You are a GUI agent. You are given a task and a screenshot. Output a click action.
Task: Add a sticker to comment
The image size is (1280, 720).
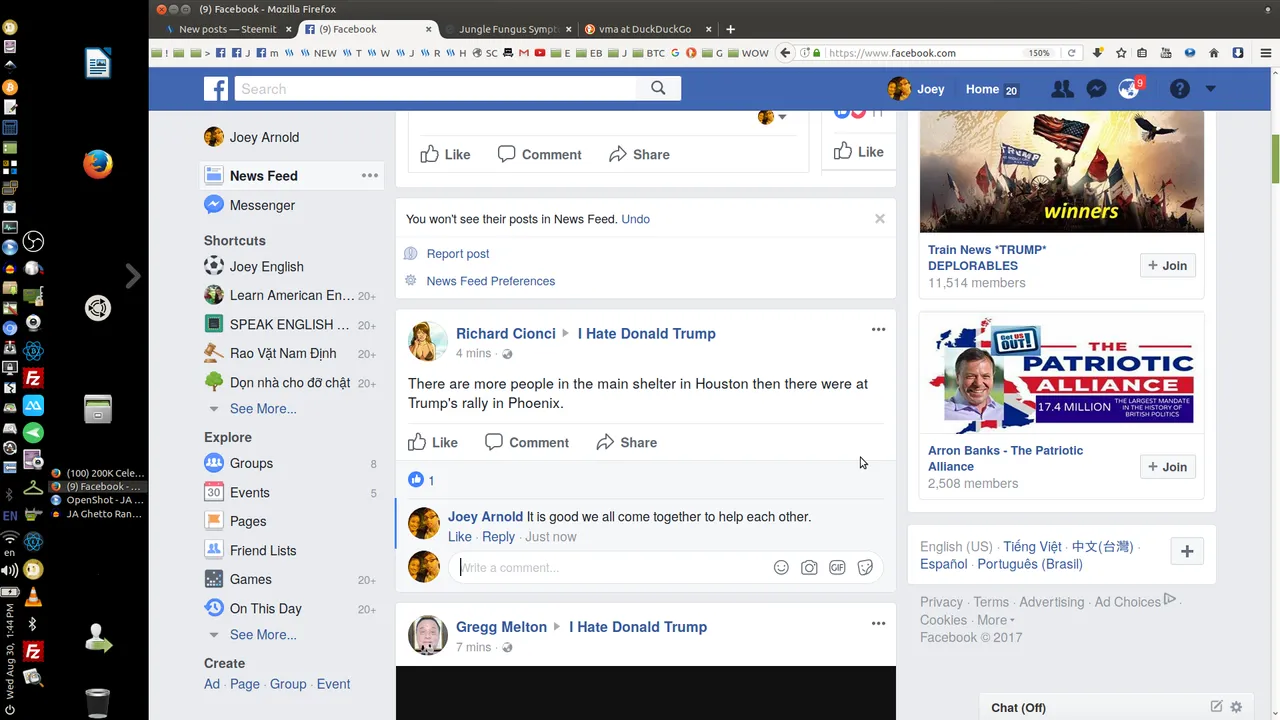coord(865,568)
